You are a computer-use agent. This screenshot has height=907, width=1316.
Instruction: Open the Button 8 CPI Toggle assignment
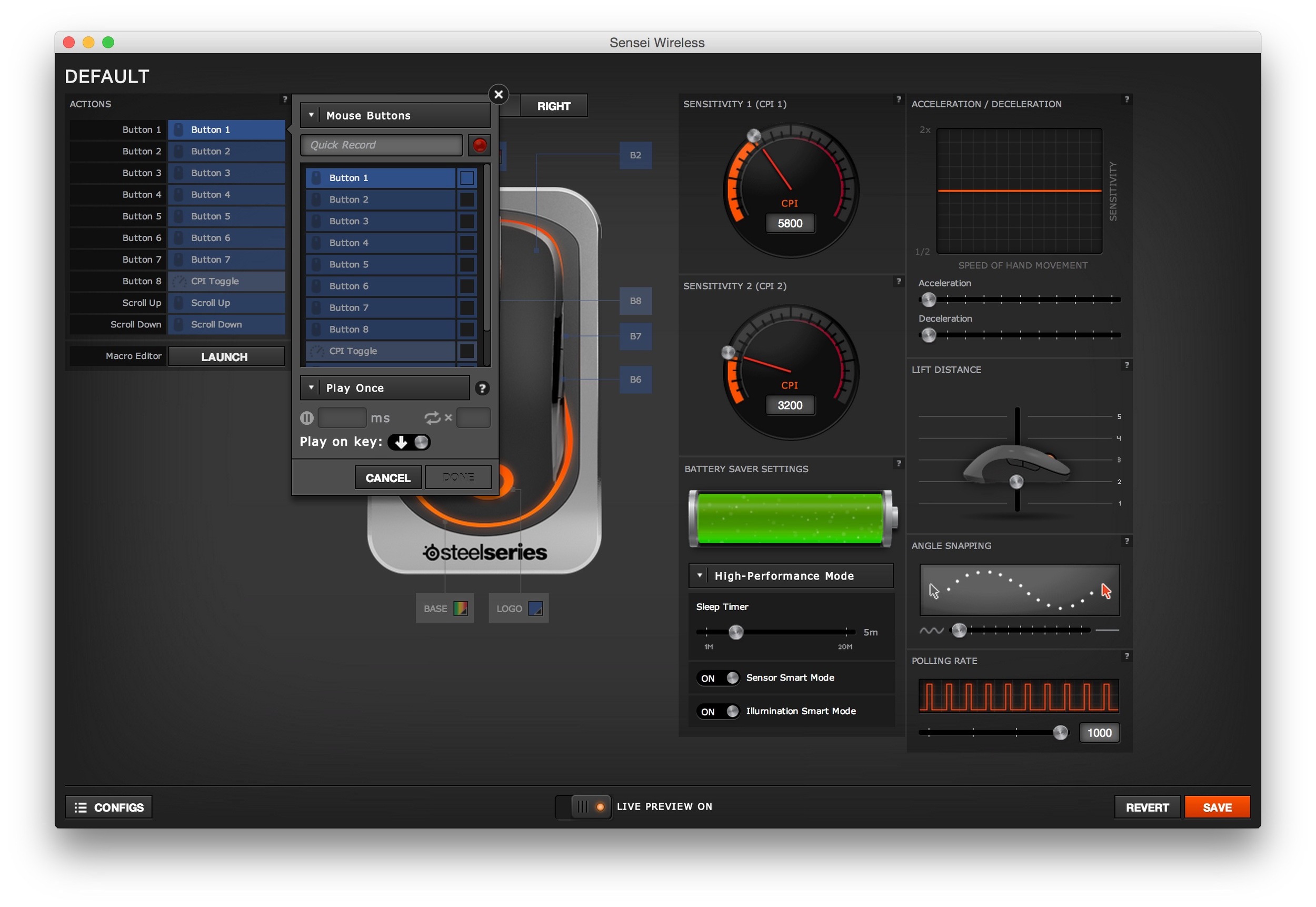point(227,281)
